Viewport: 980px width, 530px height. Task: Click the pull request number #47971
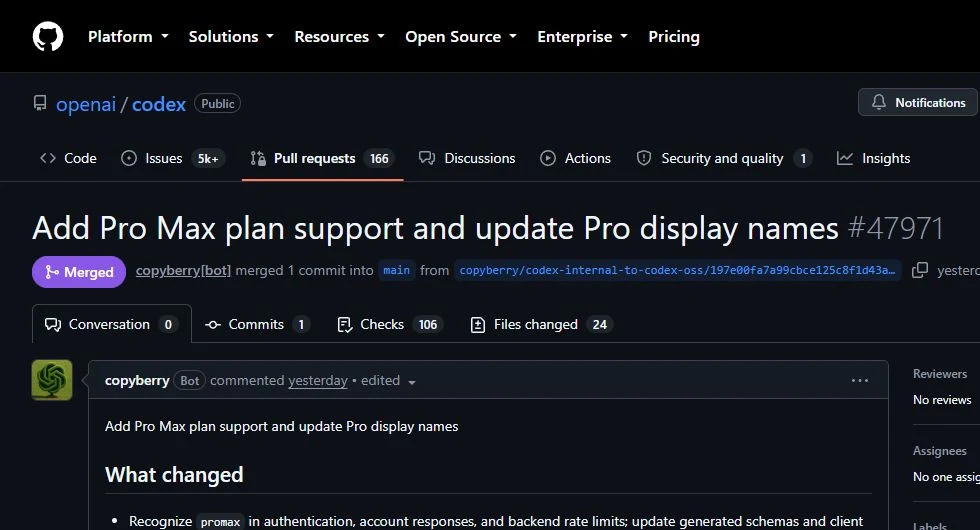click(x=895, y=228)
